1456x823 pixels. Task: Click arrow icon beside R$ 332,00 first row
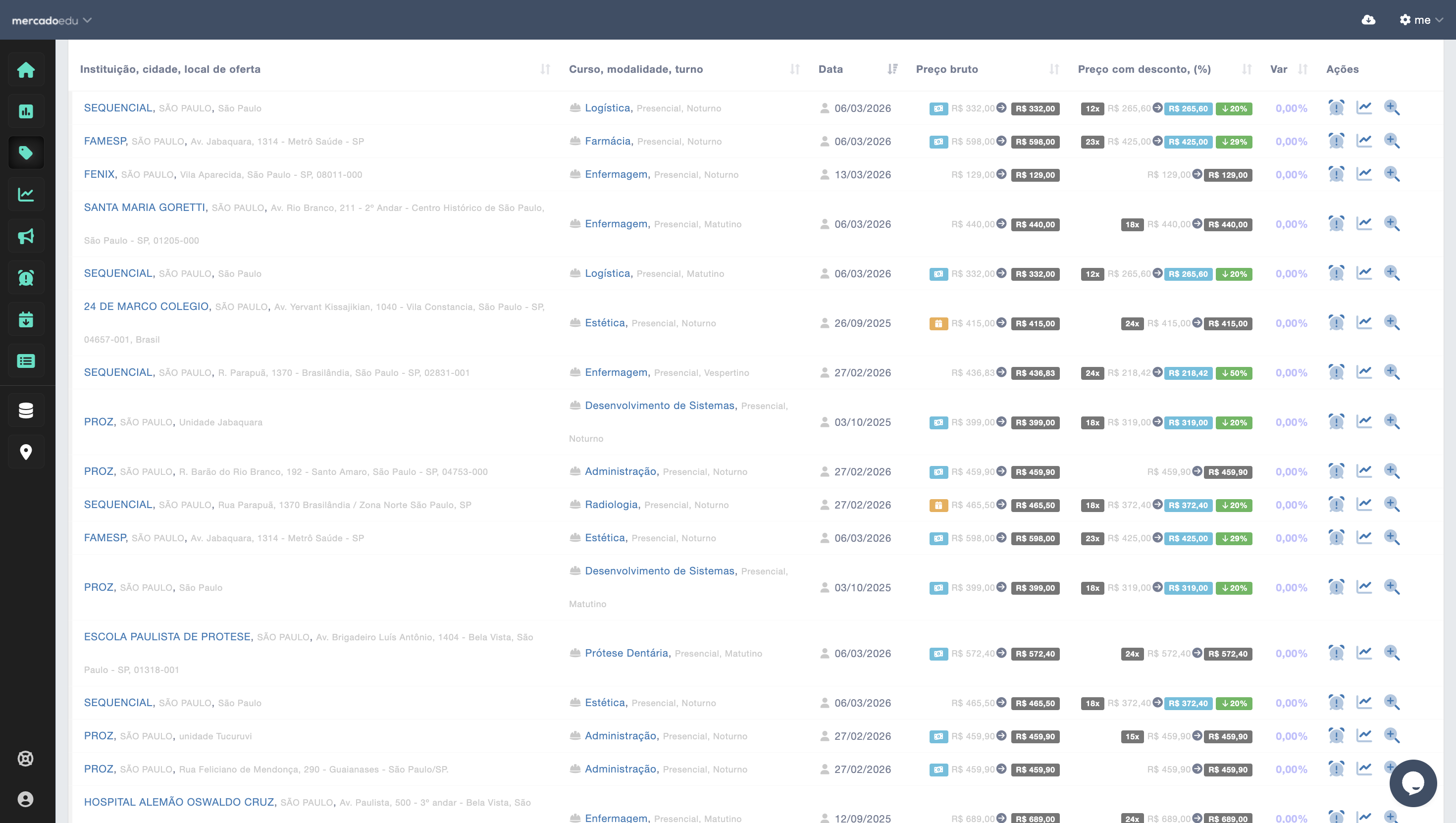pyautogui.click(x=1001, y=107)
